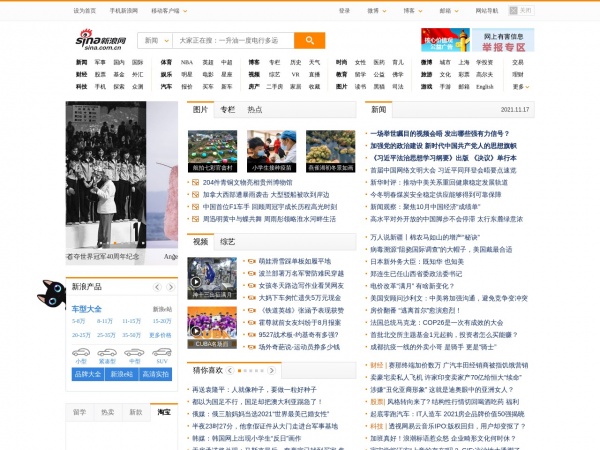This screenshot has width=600, height=450.
Task: Open the 新闻 search category dropdown
Action: pos(155,41)
